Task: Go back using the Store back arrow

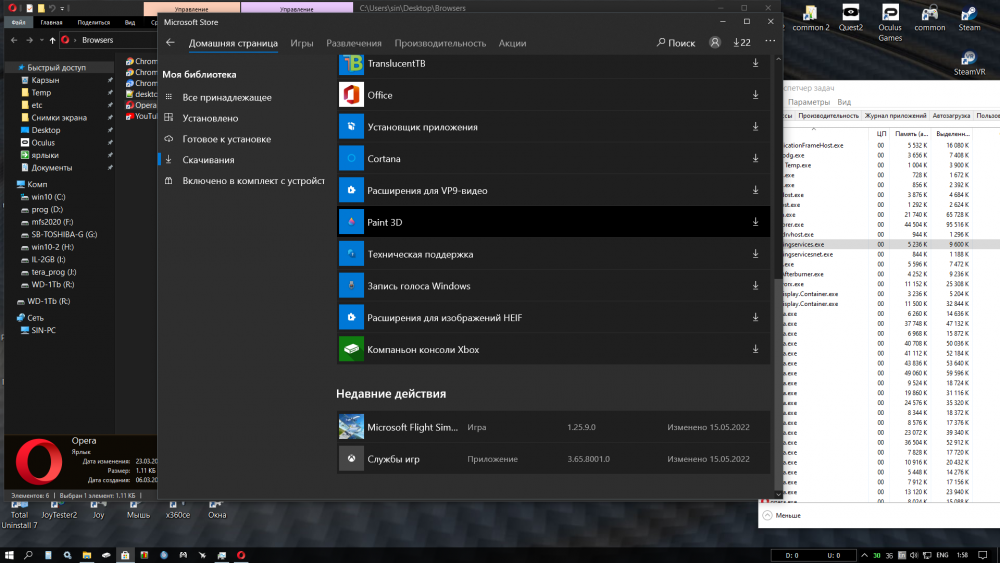Action: (x=170, y=43)
